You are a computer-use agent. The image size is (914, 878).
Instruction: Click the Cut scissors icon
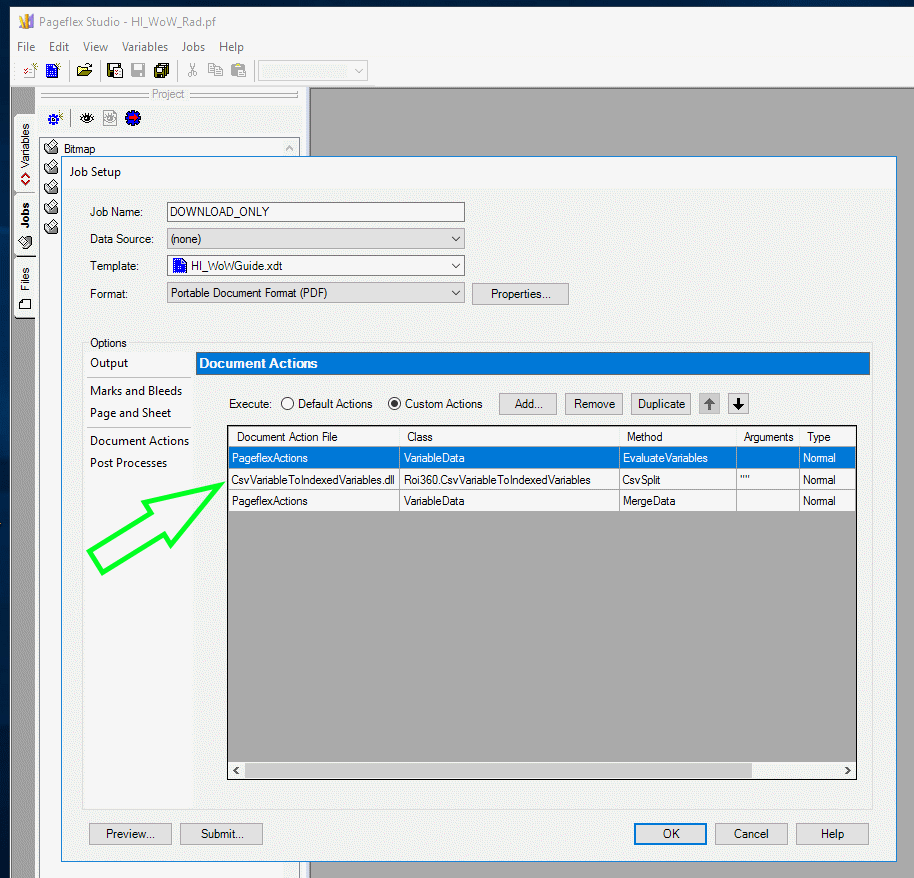click(192, 71)
